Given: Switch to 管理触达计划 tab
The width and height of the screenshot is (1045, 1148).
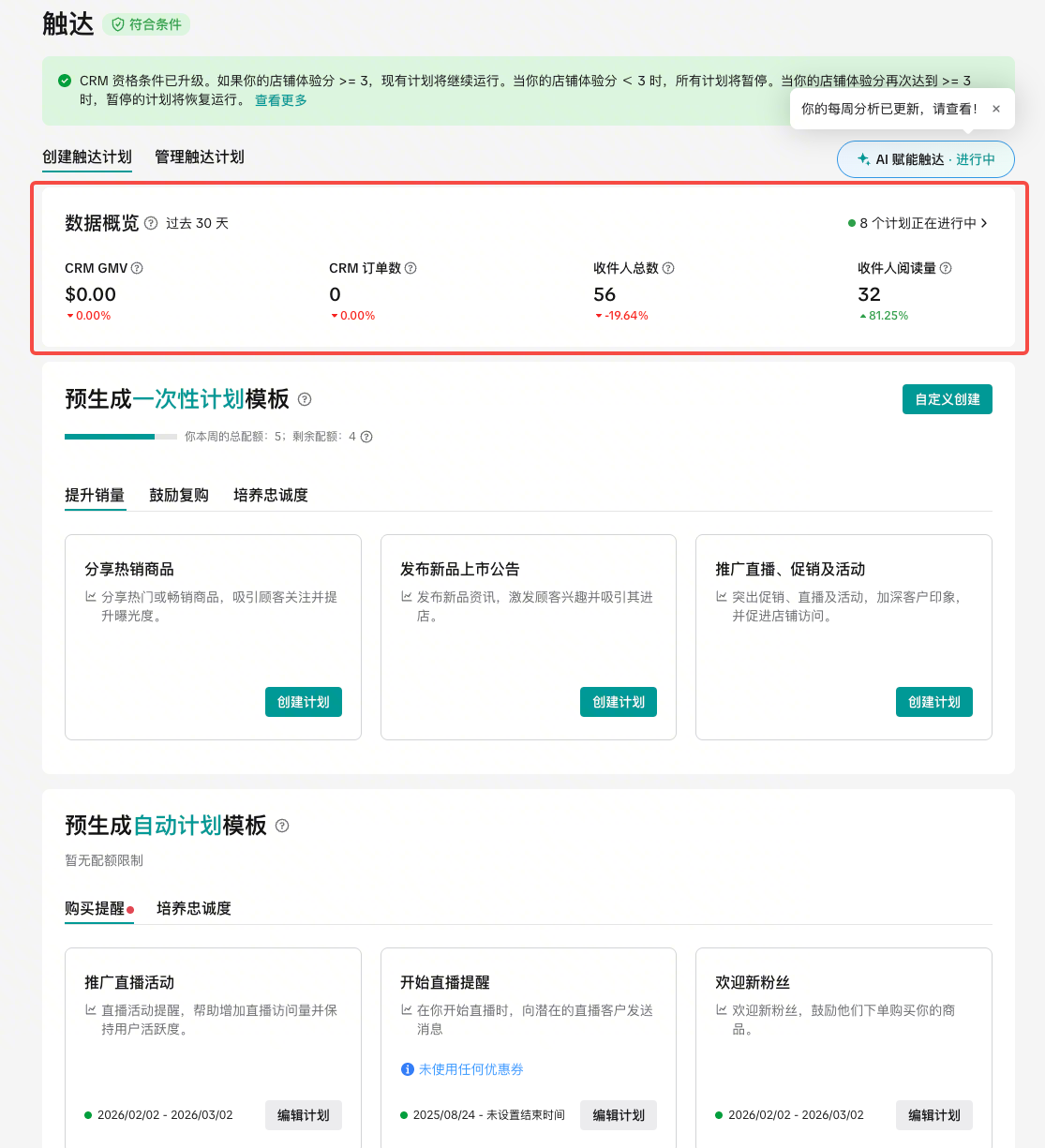Looking at the screenshot, I should [x=200, y=157].
